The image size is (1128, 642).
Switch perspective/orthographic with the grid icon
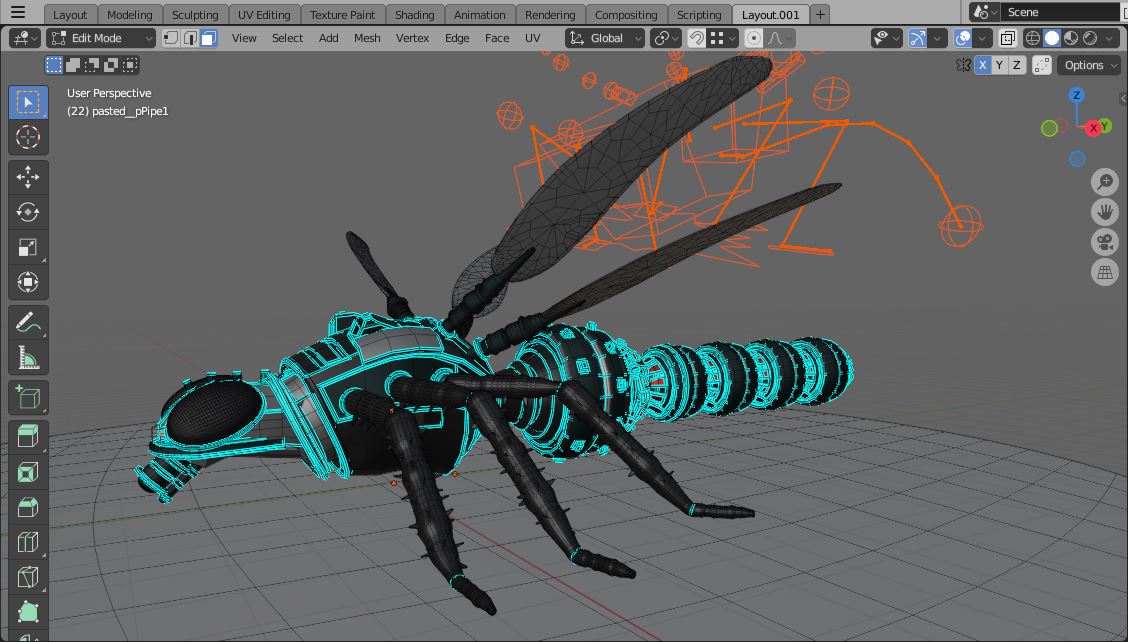point(1104,273)
